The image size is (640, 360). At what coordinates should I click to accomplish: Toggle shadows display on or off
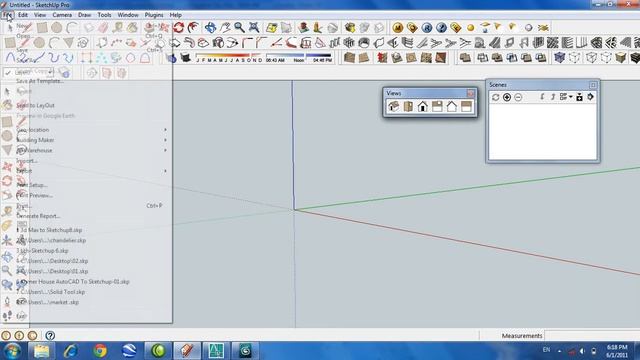186,58
